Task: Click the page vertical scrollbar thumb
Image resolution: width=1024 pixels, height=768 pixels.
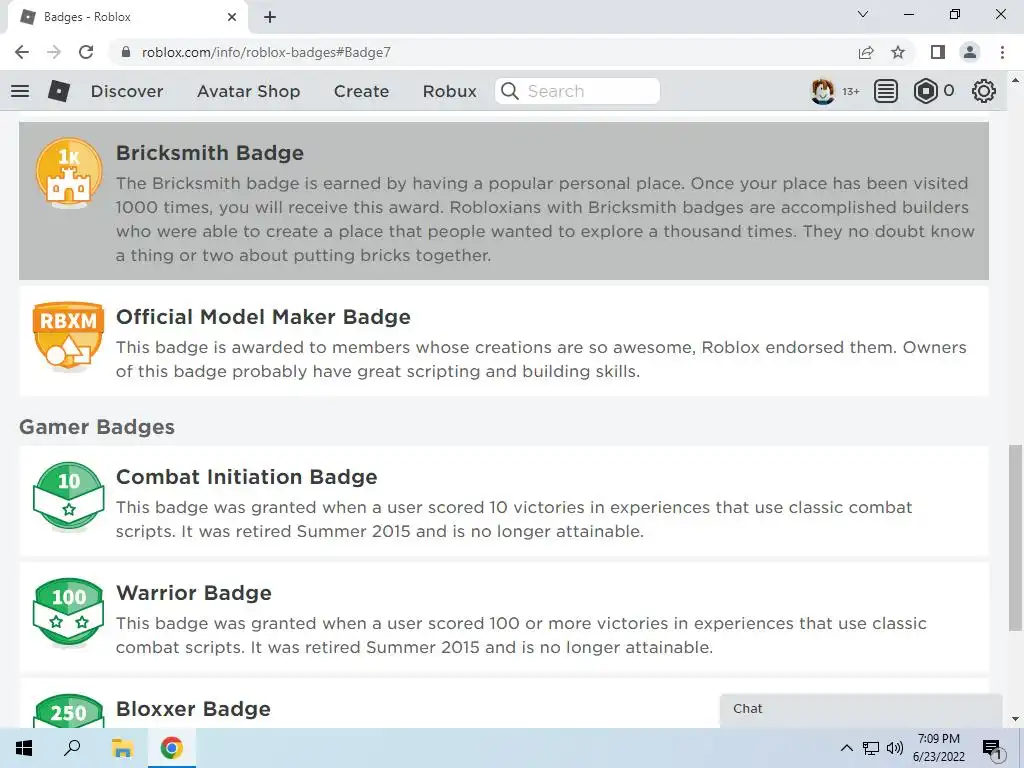Action: tap(1014, 538)
